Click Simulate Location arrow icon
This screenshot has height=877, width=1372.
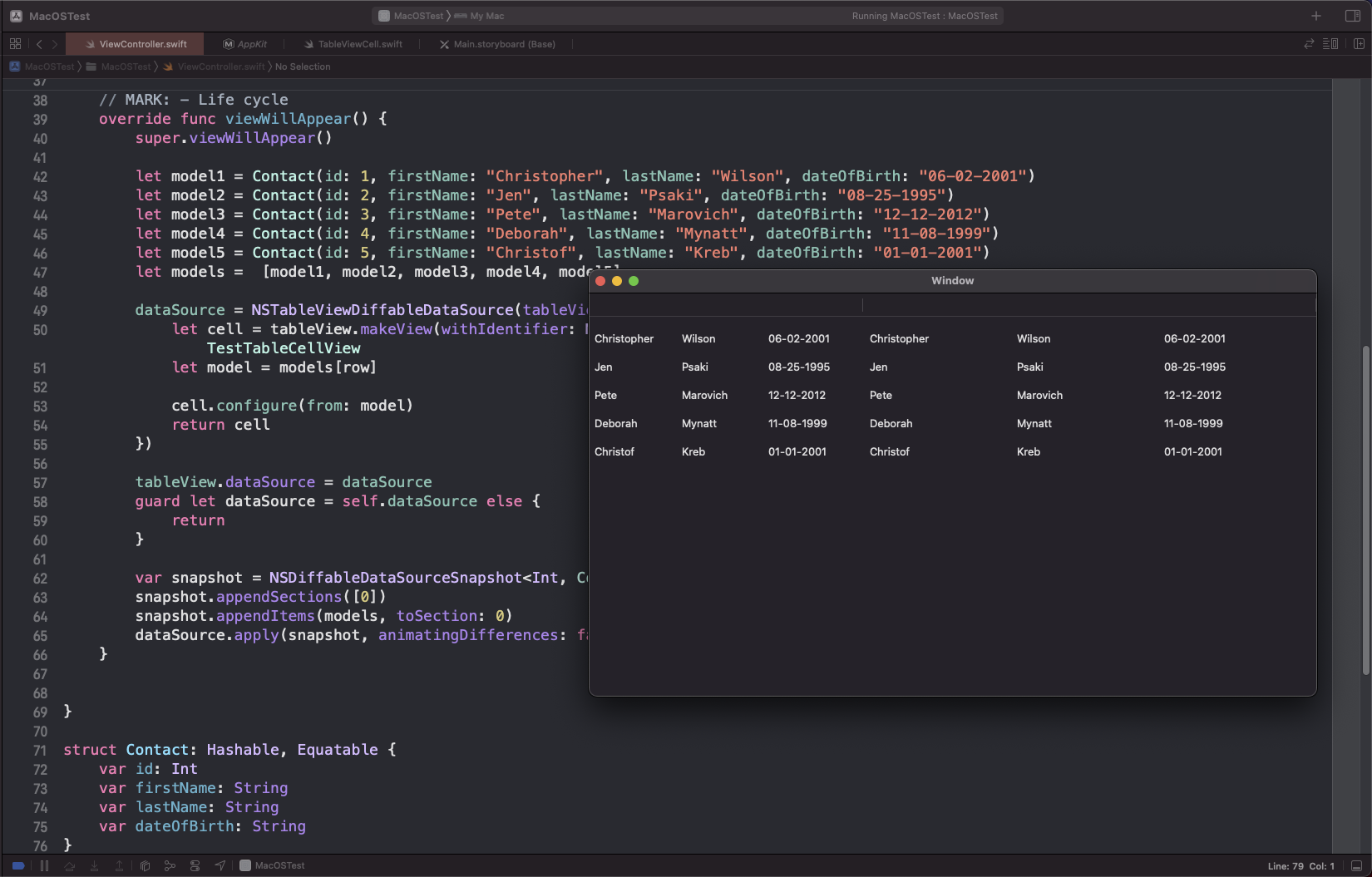[220, 865]
